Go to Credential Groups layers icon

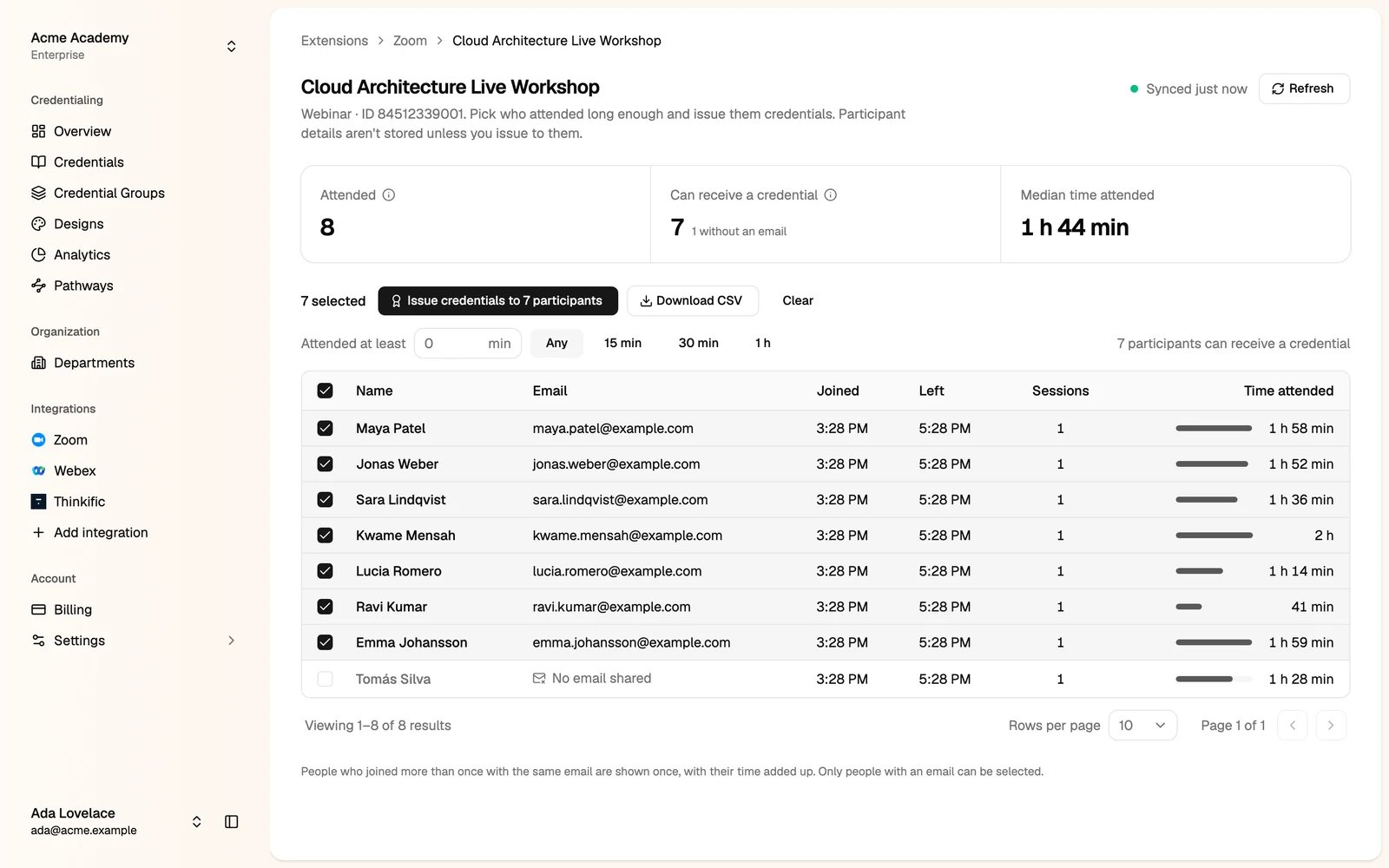tap(38, 193)
